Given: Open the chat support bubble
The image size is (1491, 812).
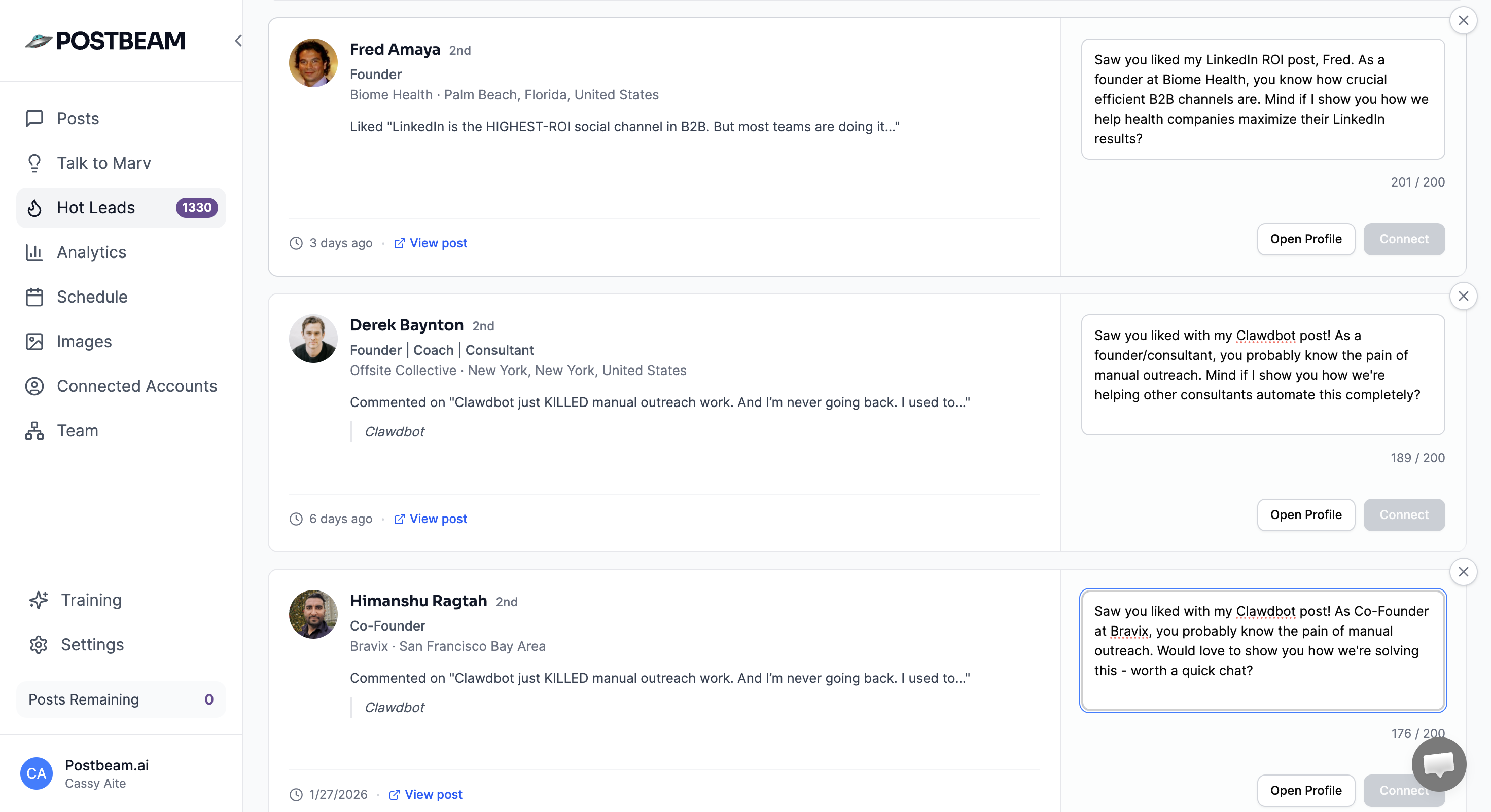Looking at the screenshot, I should tap(1439, 764).
